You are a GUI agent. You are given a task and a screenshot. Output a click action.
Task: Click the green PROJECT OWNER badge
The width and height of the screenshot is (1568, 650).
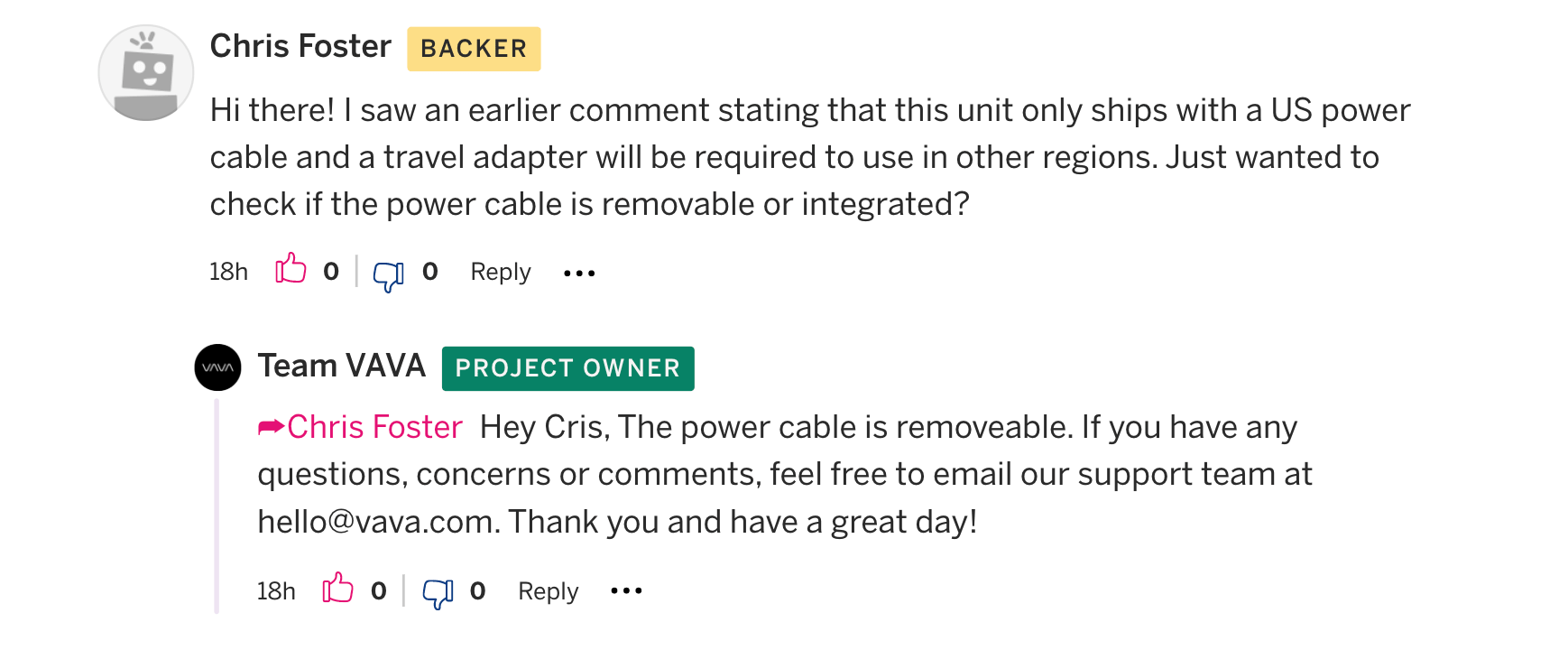coord(567,368)
